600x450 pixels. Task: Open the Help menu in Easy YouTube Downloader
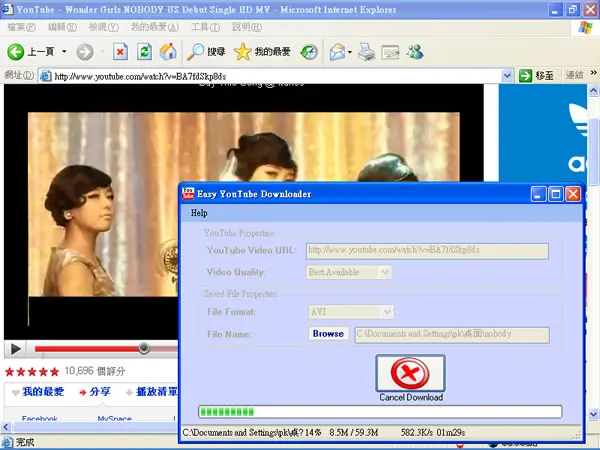199,213
